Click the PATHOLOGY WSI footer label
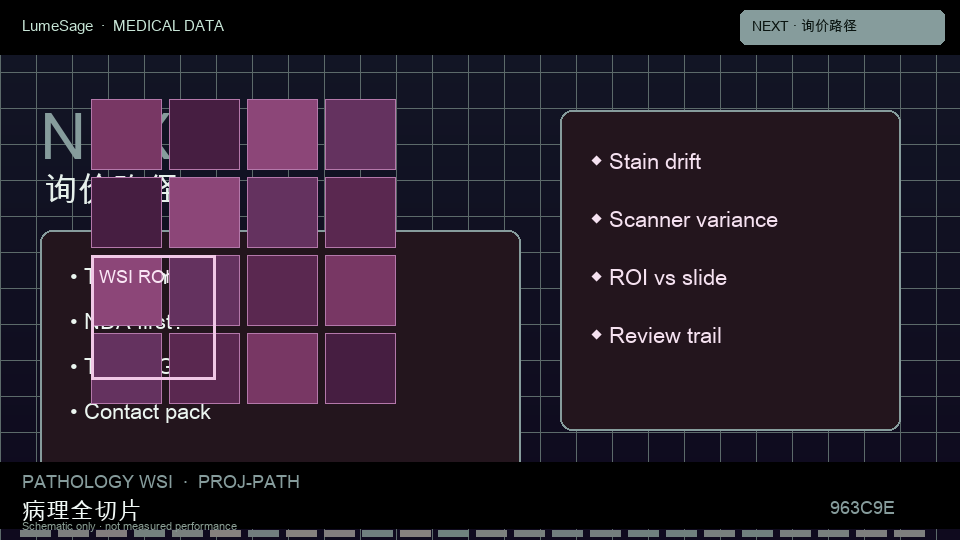Image resolution: width=960 pixels, height=540 pixels. (x=97, y=482)
